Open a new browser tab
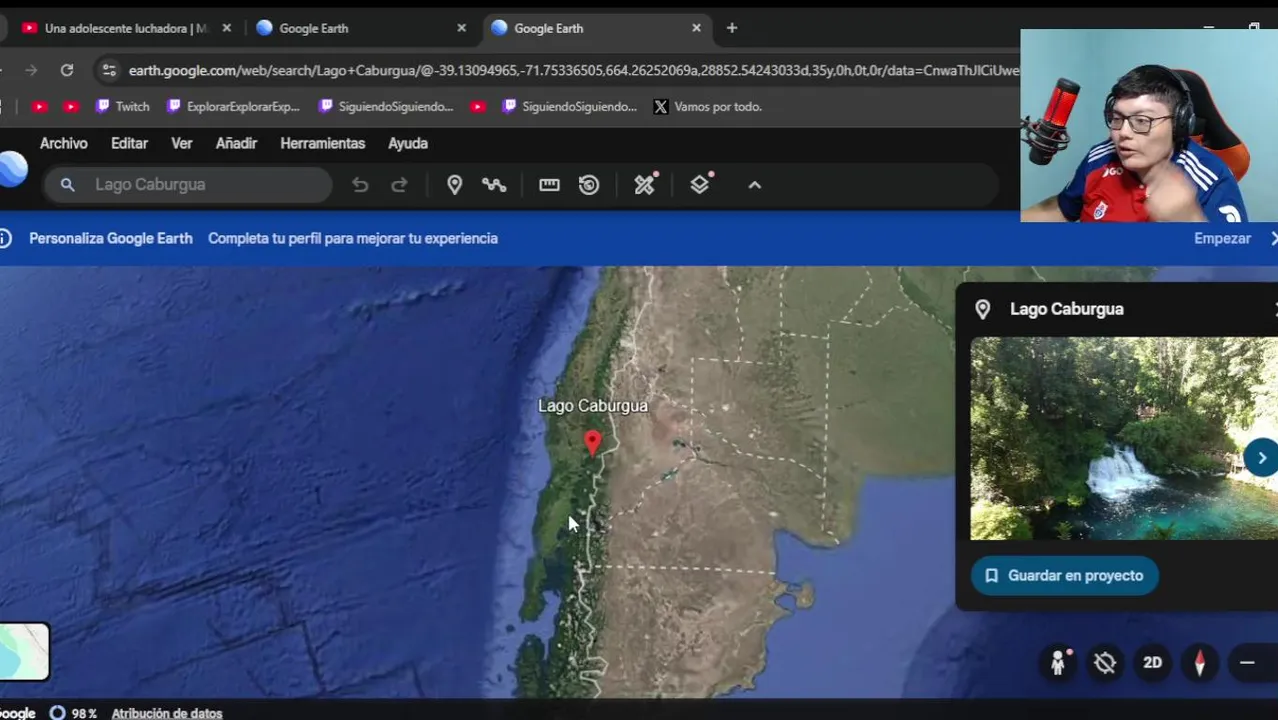1278x720 pixels. (732, 28)
